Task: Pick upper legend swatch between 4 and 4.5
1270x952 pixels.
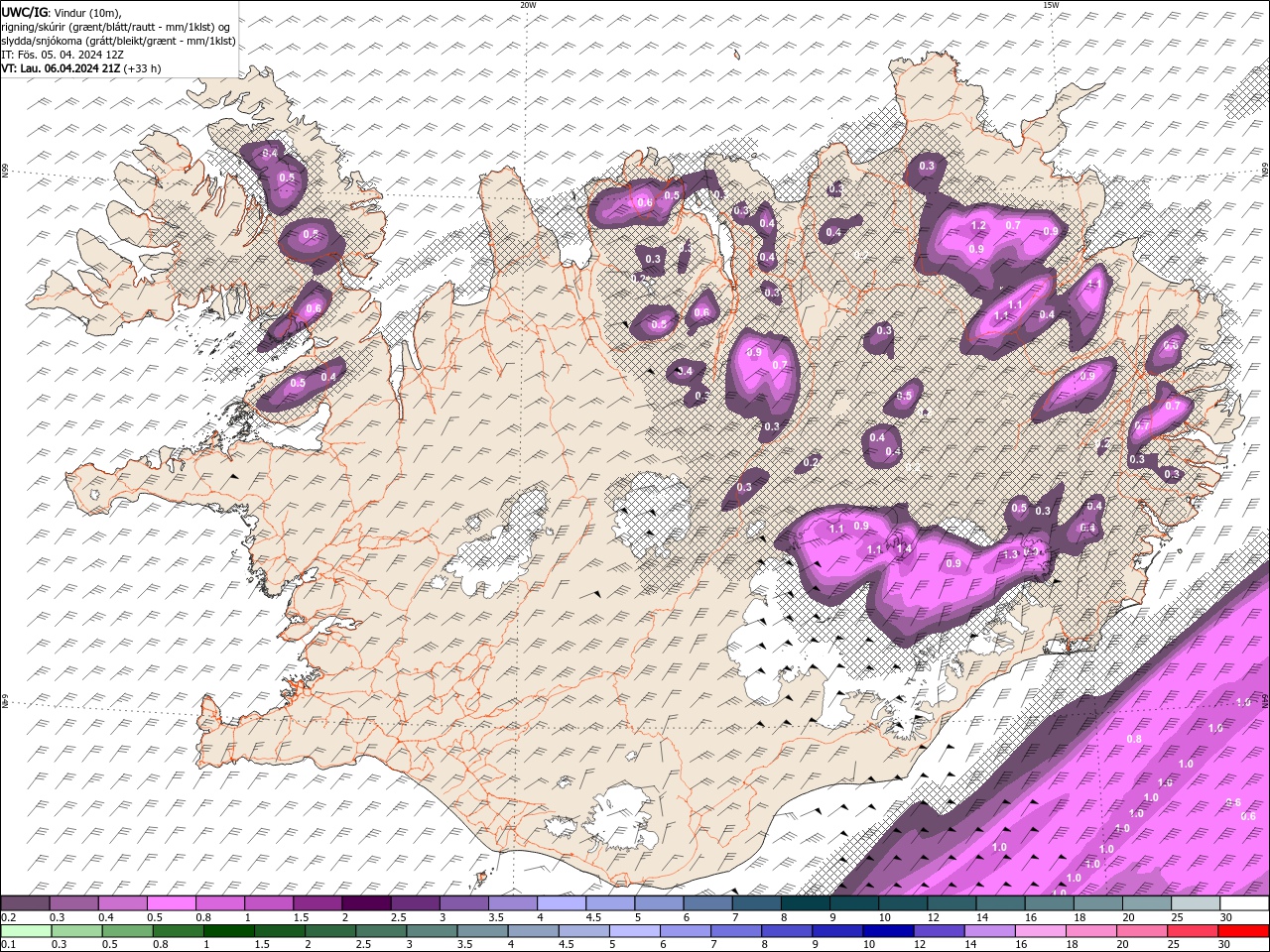Action: click(x=561, y=903)
